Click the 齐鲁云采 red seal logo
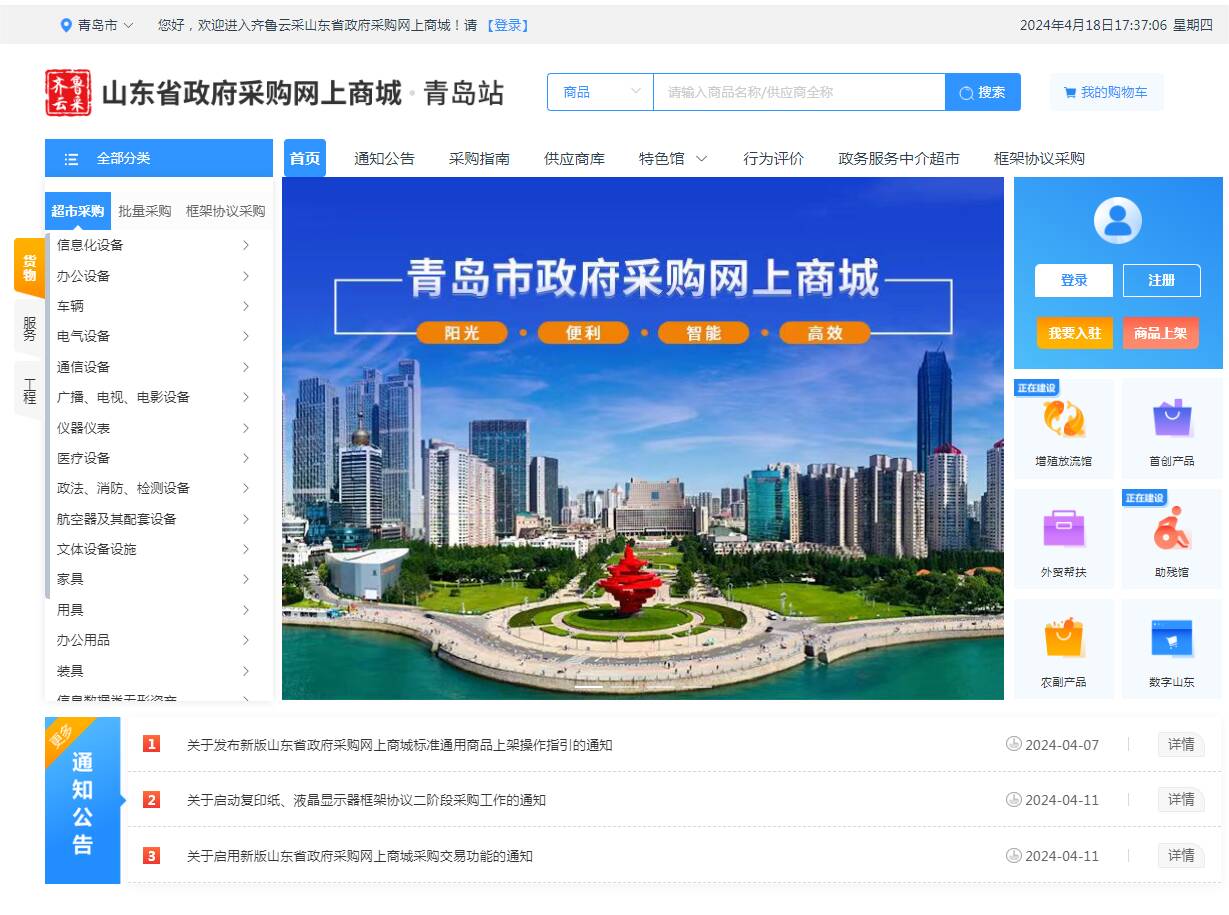This screenshot has height=915, width=1229. pos(68,93)
